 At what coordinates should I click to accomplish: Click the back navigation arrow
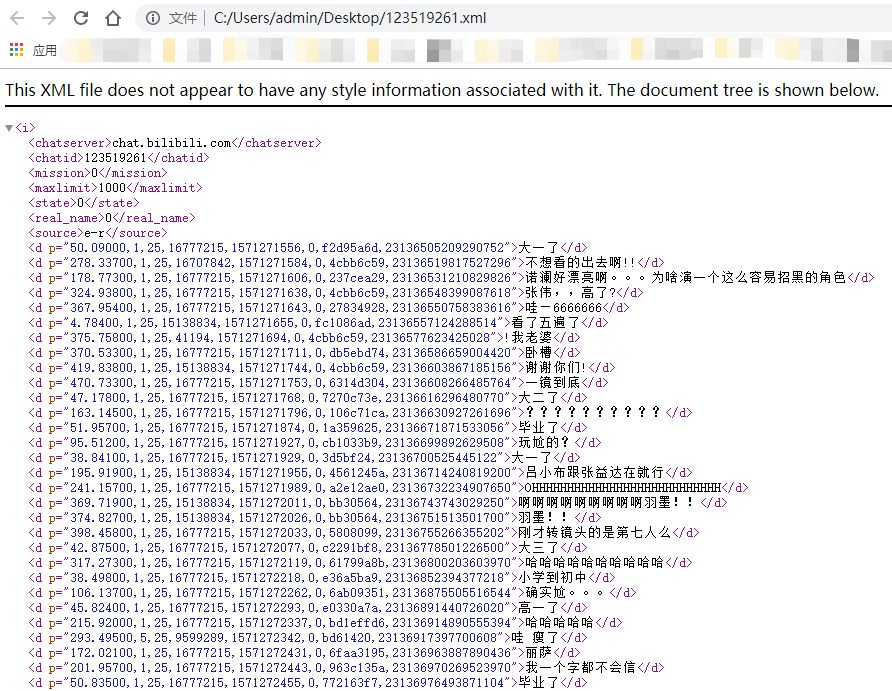click(x=18, y=17)
